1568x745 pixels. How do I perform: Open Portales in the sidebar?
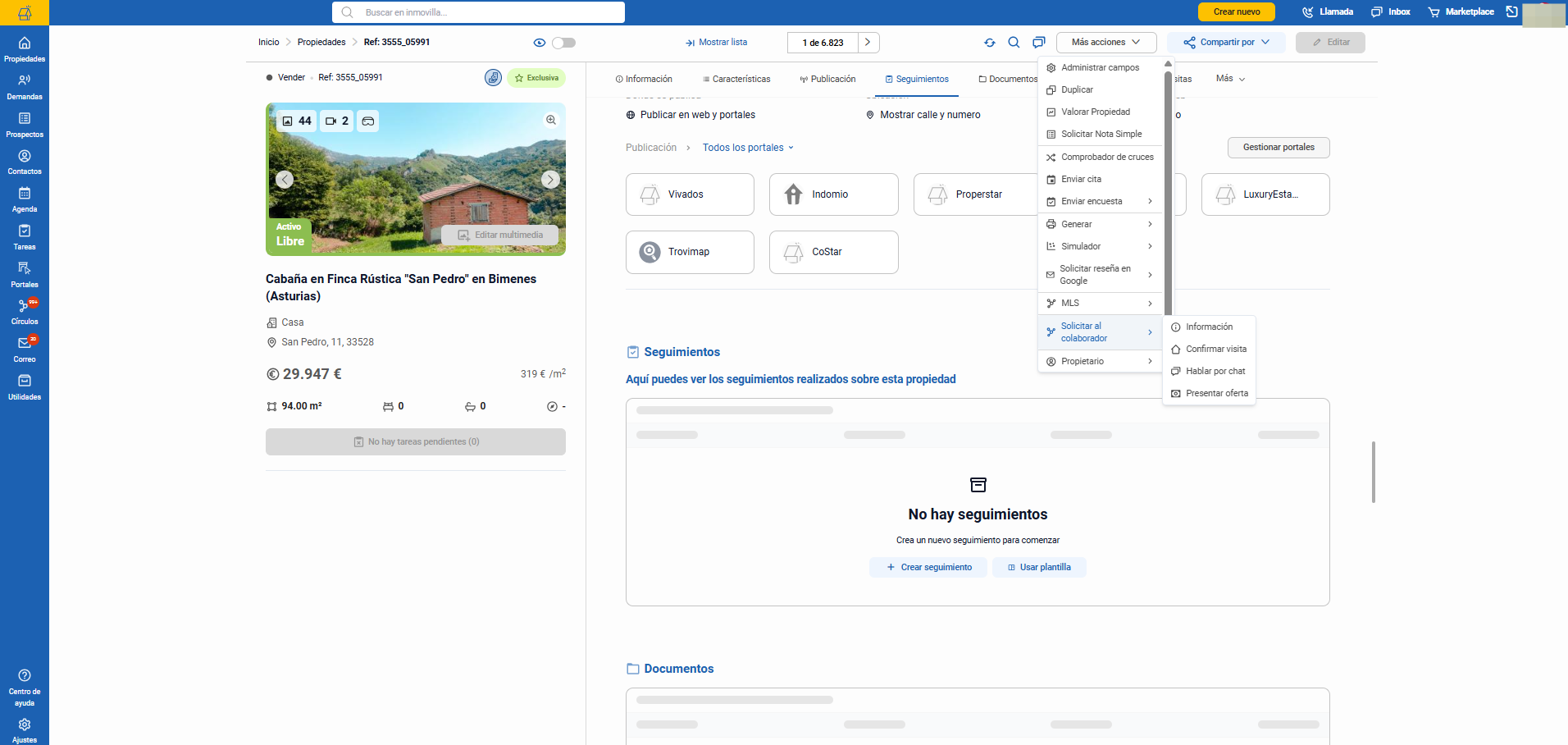pyautogui.click(x=25, y=275)
